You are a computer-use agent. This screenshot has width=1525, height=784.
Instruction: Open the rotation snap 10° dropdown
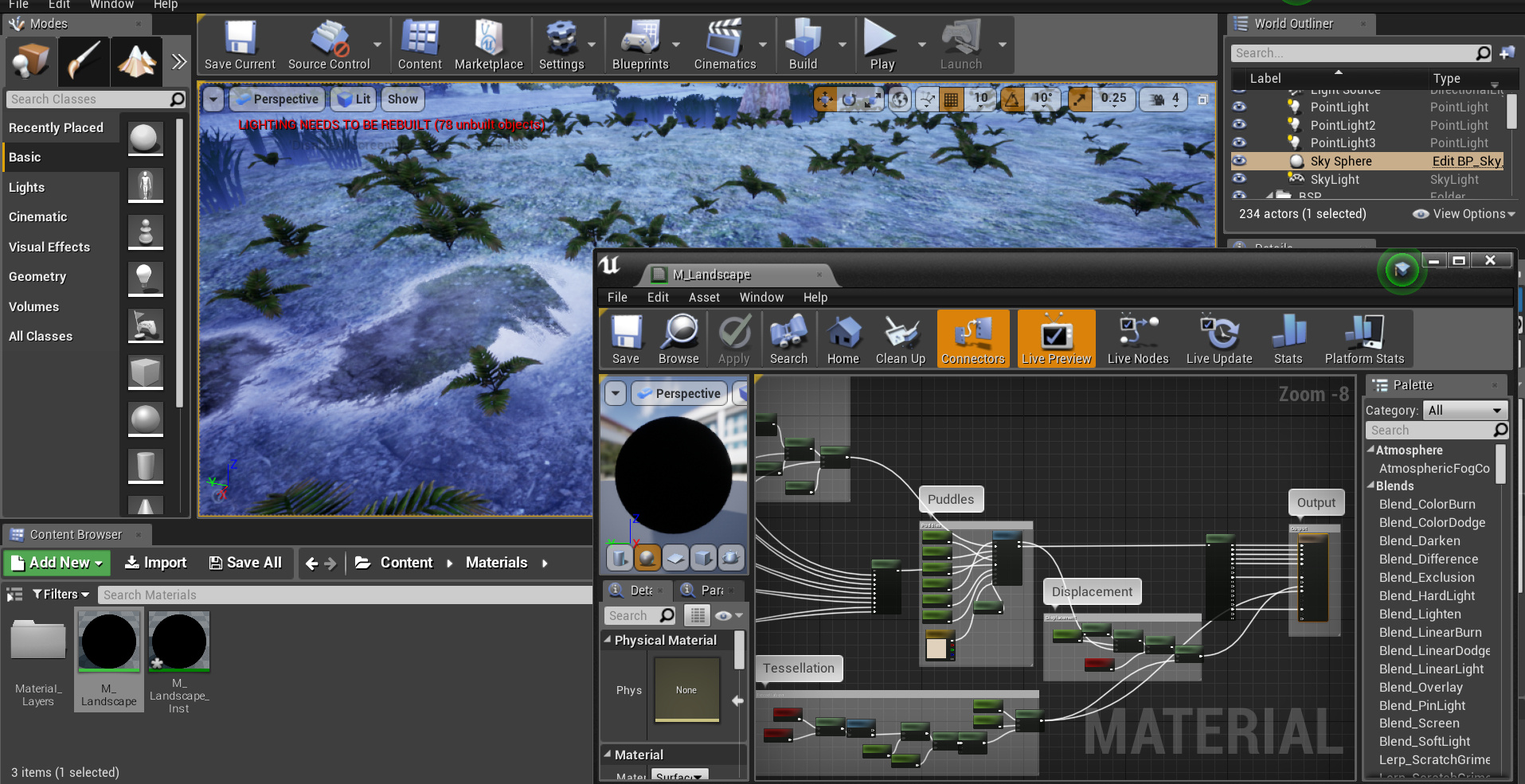tap(1042, 99)
